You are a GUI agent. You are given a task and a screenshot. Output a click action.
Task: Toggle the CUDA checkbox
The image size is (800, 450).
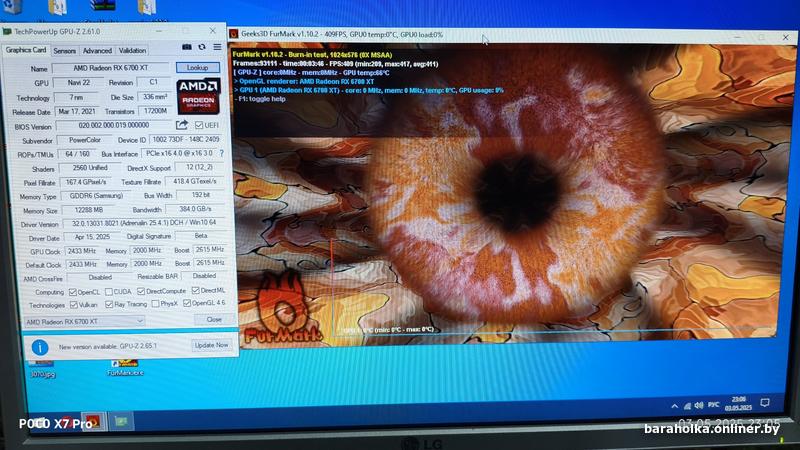(x=109, y=292)
